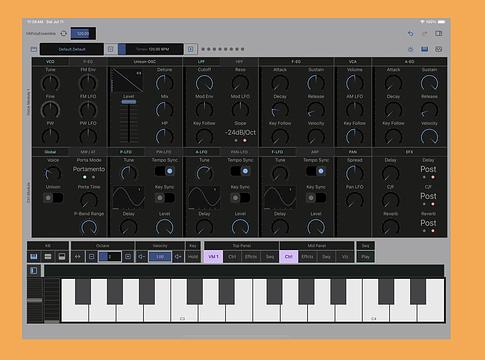
Task: Select the right Porta Mode dot under Portamento
Action: coord(93,177)
